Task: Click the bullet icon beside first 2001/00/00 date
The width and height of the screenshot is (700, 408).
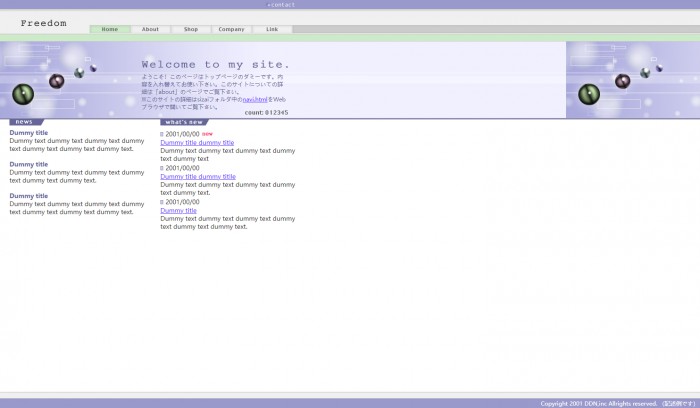Action: coord(162,134)
